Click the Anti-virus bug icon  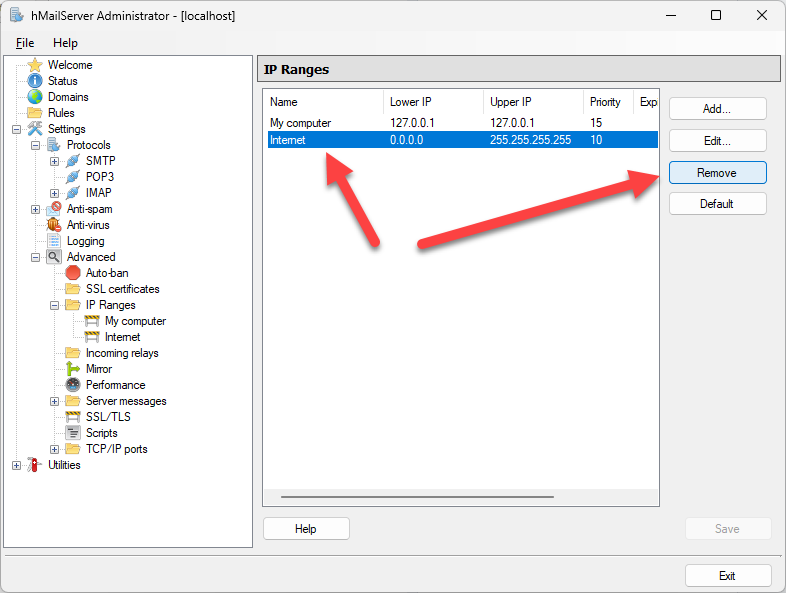54,225
